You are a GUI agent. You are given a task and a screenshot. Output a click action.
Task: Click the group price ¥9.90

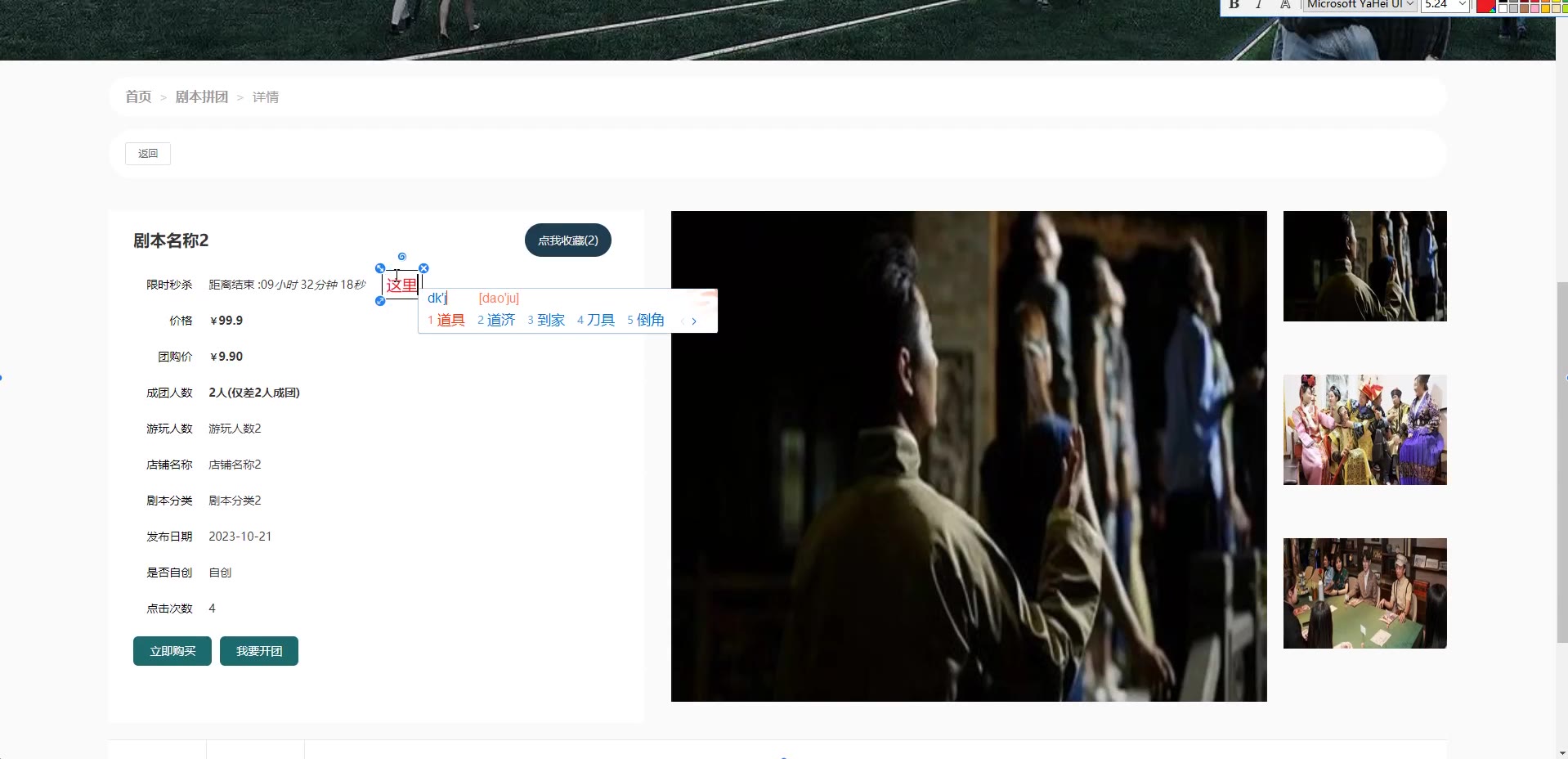point(226,357)
